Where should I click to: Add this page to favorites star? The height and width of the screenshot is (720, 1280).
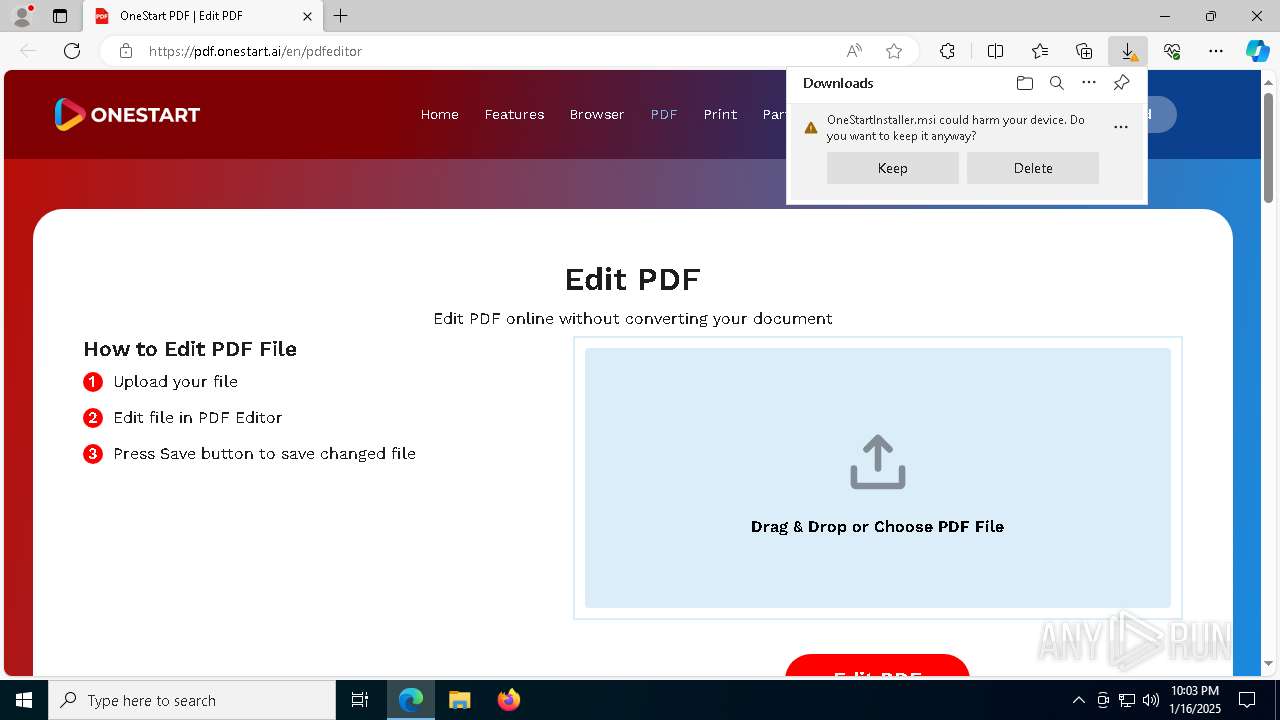tap(894, 51)
